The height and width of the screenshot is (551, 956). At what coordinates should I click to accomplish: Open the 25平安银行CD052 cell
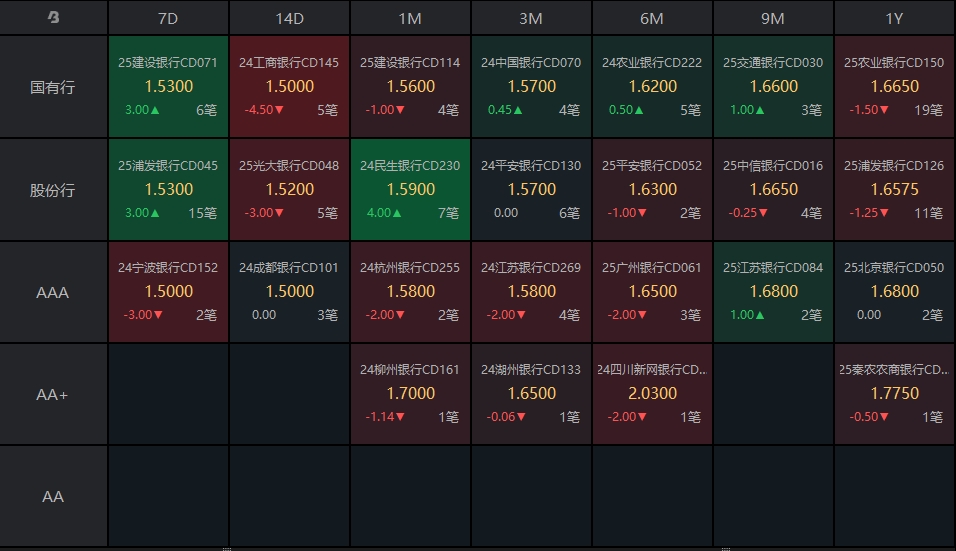(652, 190)
